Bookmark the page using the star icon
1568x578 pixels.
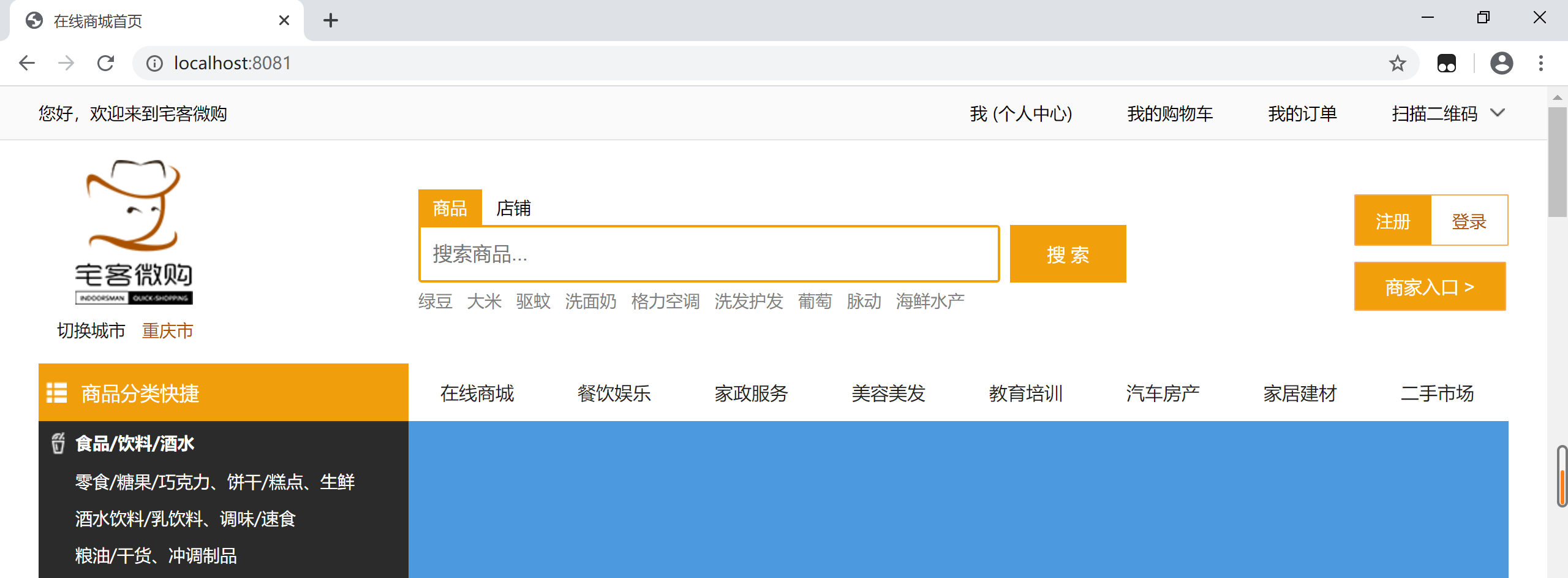tap(1397, 63)
